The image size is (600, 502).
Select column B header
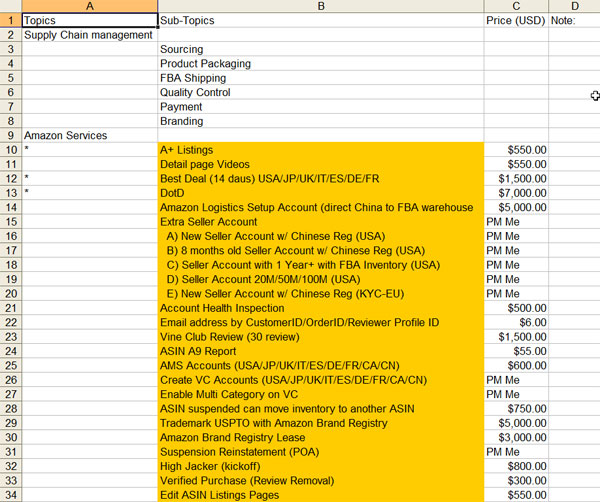click(320, 6)
